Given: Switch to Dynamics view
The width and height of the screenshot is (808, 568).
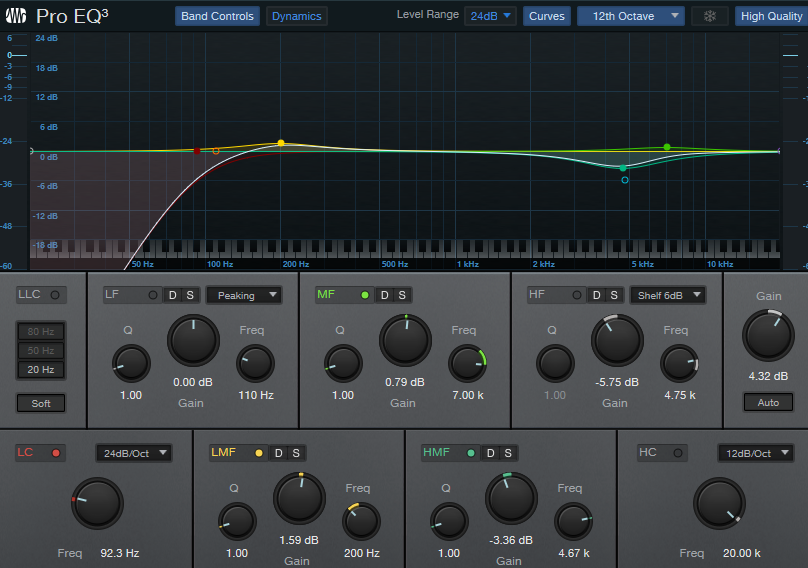Looking at the screenshot, I should 297,16.
